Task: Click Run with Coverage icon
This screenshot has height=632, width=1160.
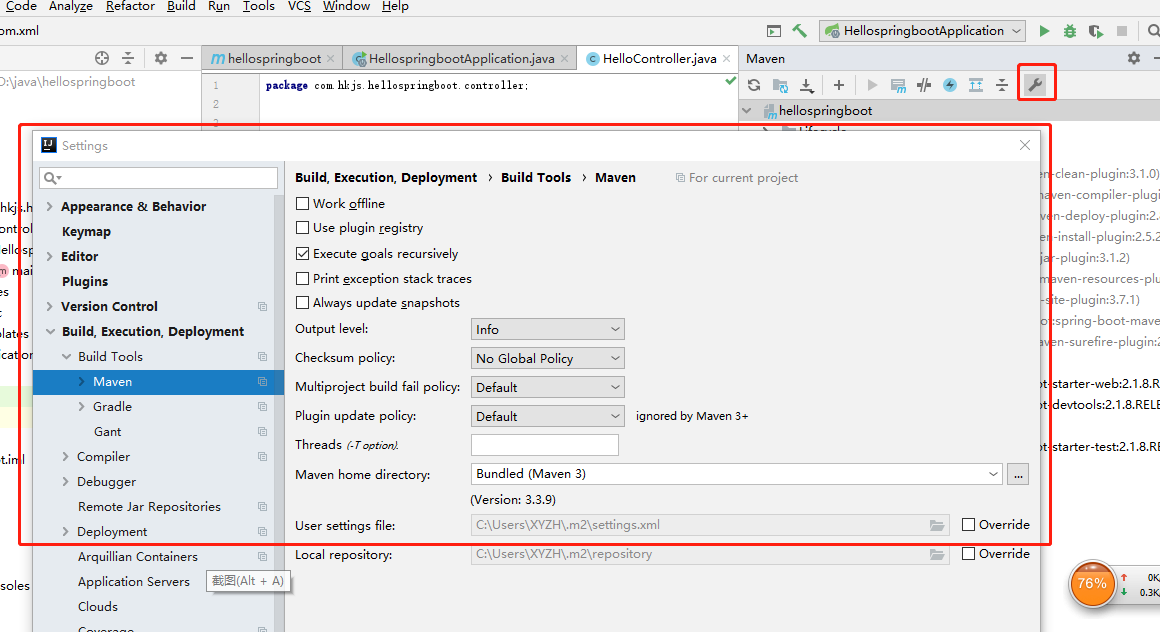Action: click(x=1096, y=31)
